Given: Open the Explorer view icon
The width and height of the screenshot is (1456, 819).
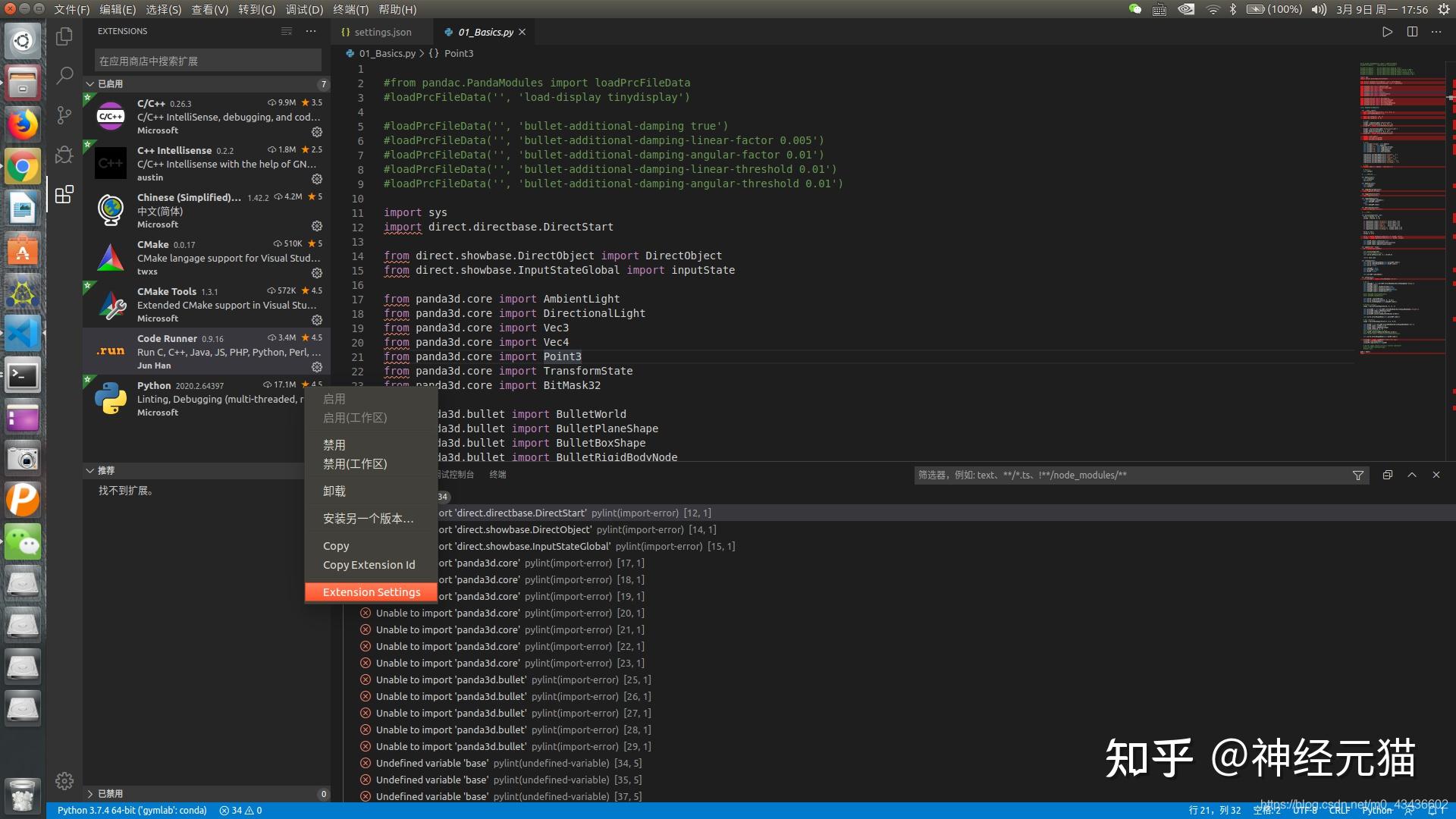Looking at the screenshot, I should coord(64,36).
